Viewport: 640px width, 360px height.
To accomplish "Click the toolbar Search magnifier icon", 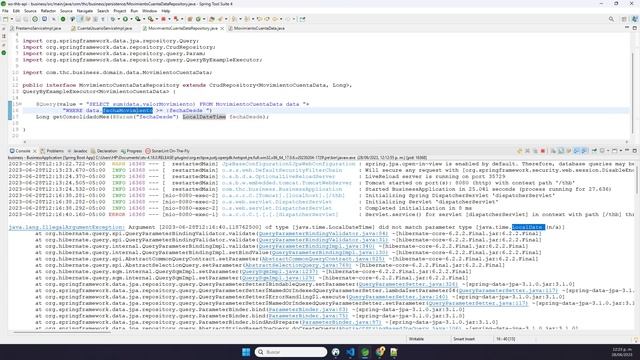I will [x=611, y=19].
